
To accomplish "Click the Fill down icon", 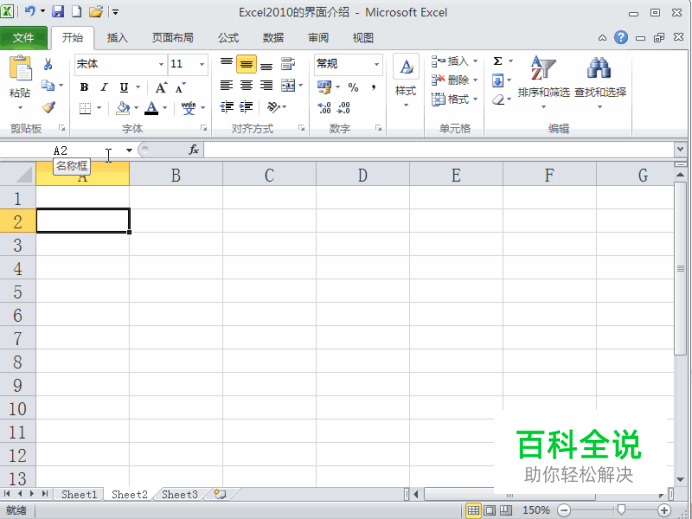I will 498,81.
